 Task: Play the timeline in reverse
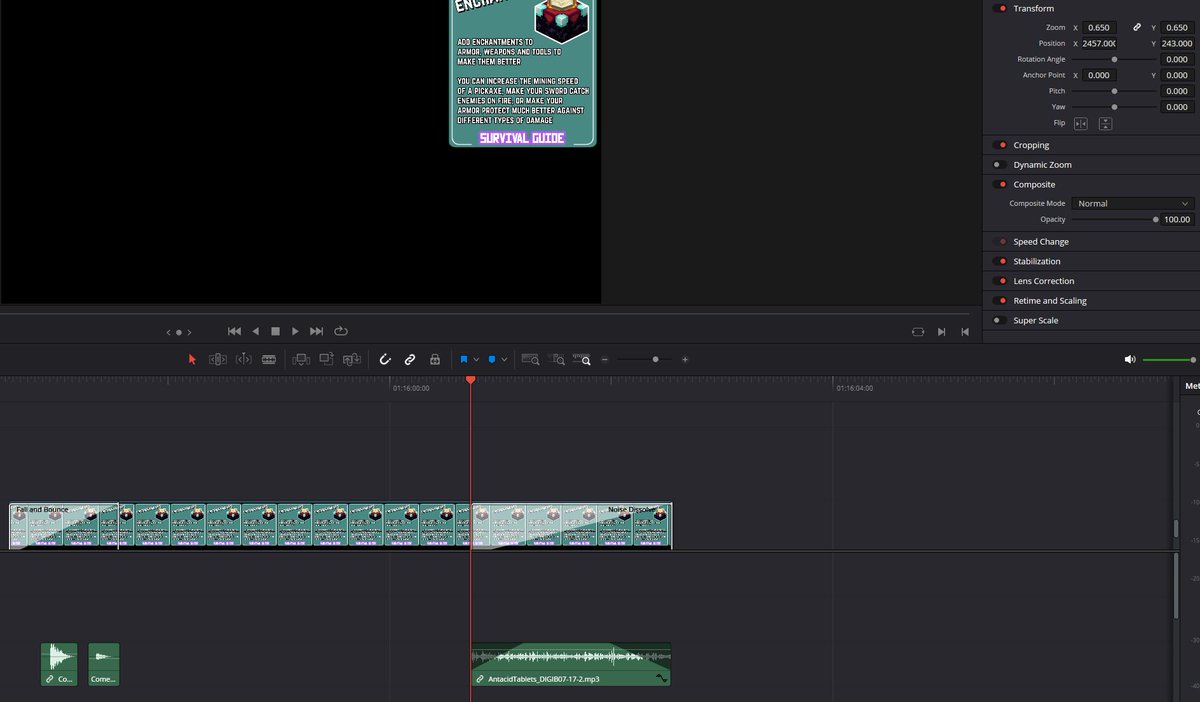coord(255,331)
